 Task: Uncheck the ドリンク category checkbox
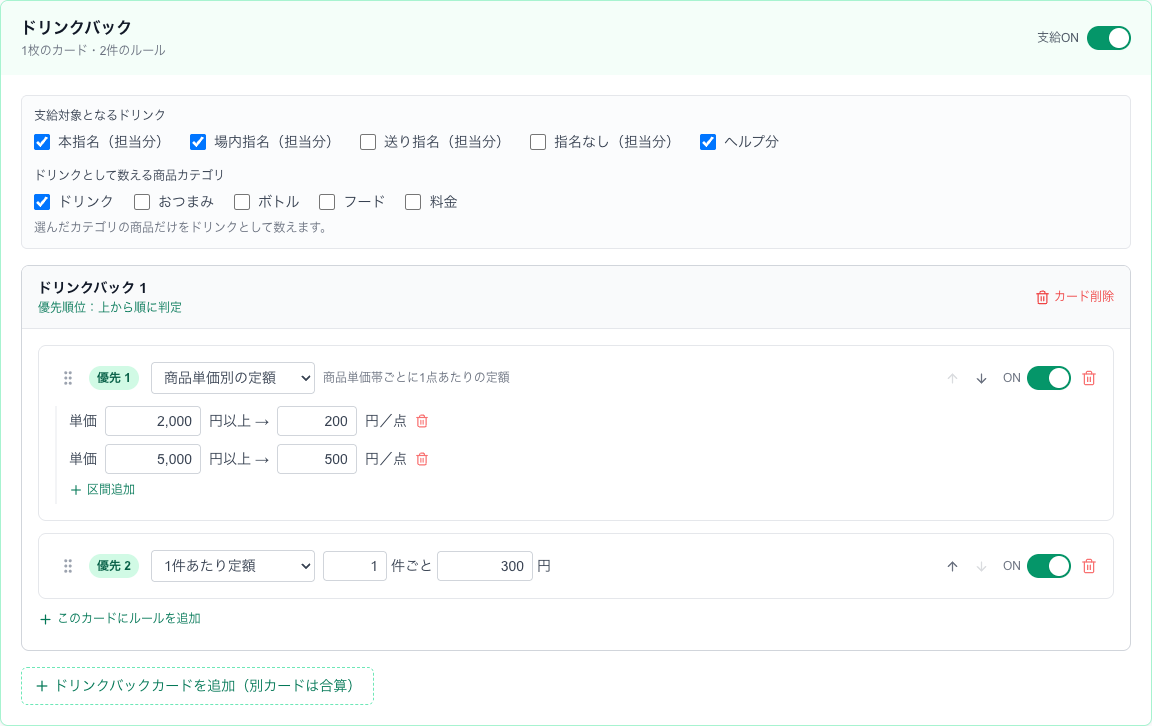point(42,202)
